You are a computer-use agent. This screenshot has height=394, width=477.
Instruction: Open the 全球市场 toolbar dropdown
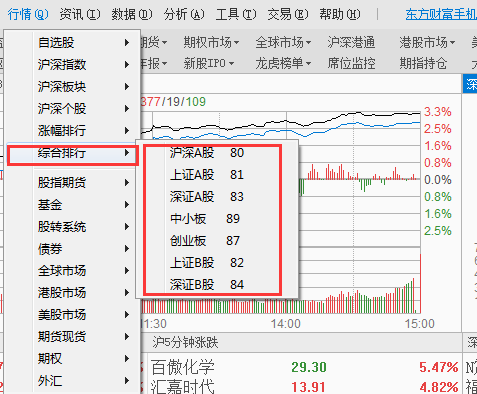point(283,42)
